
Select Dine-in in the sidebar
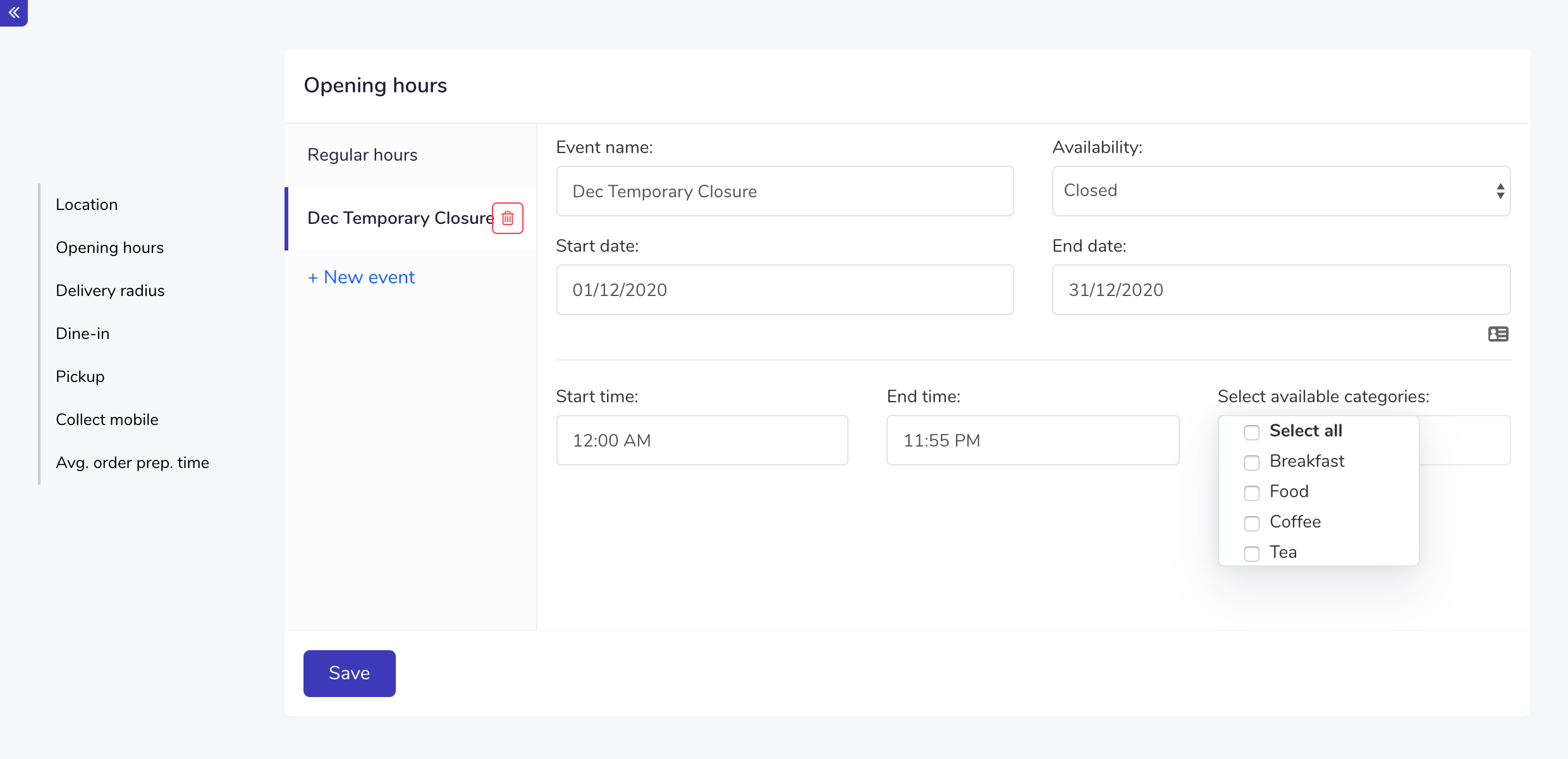click(83, 333)
